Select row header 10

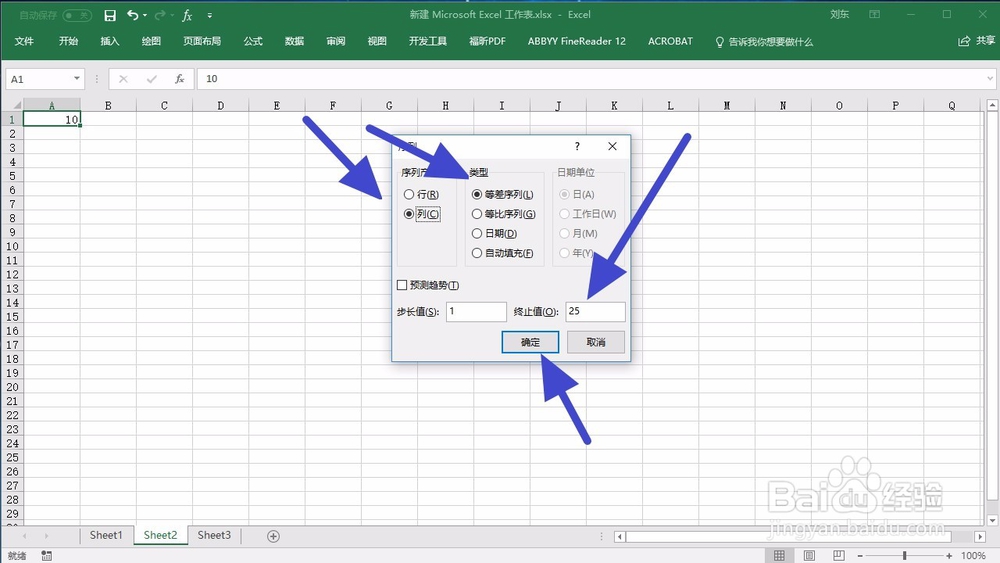(12, 247)
